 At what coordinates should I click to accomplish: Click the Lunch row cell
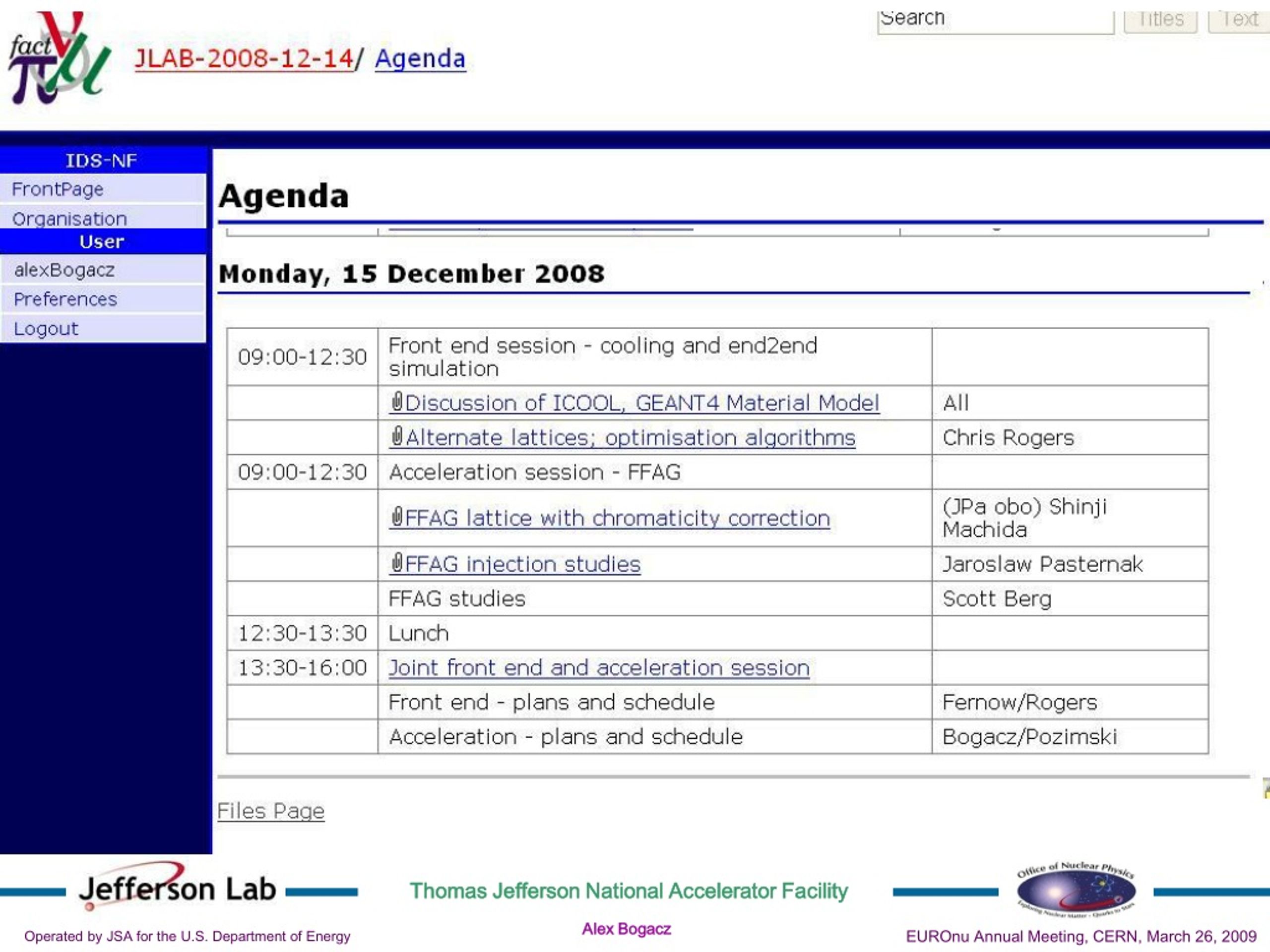[654, 633]
